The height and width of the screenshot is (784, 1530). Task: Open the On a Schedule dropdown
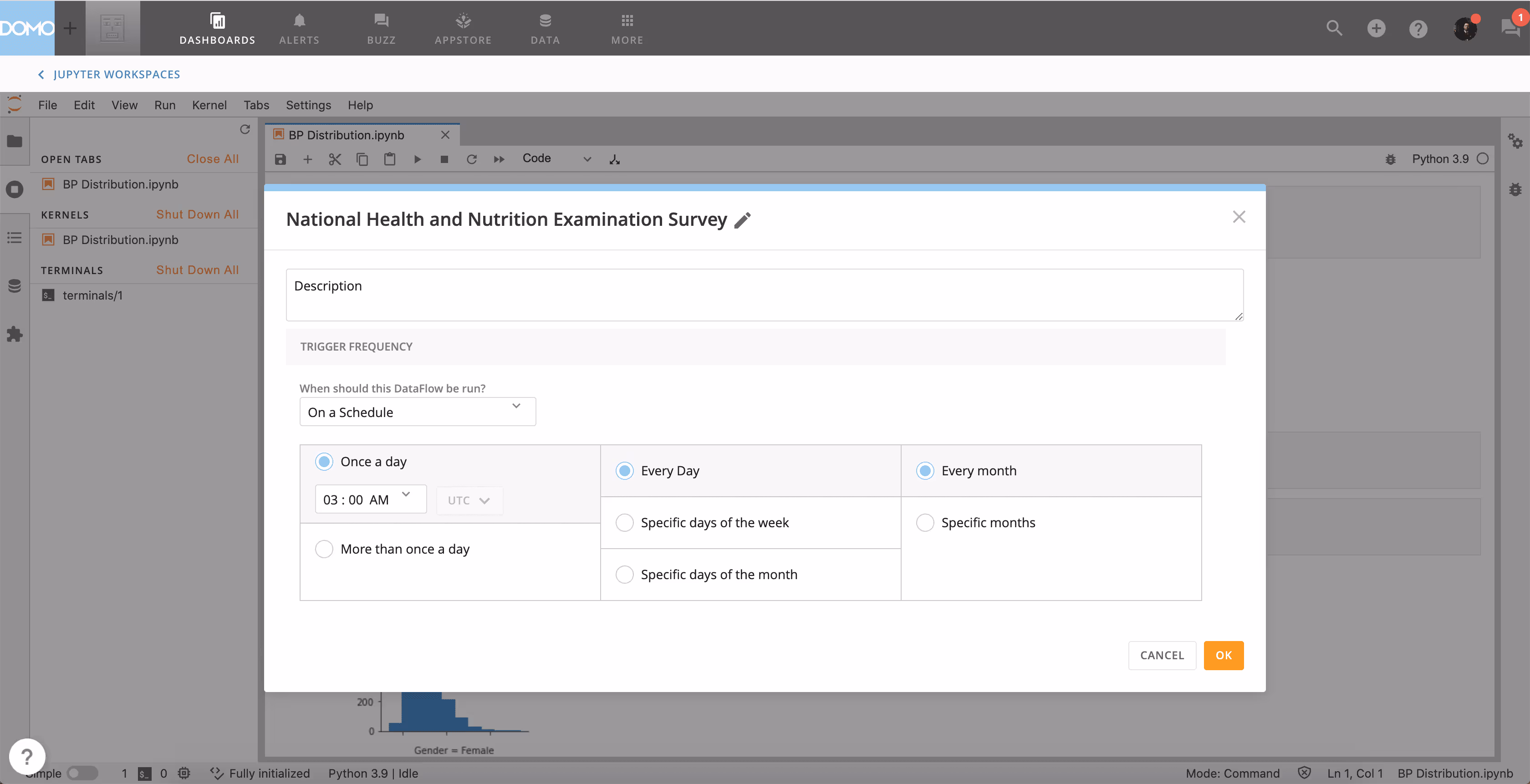(417, 412)
